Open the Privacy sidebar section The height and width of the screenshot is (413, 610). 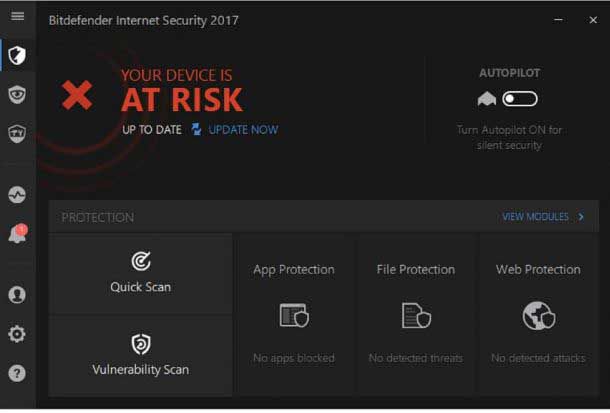coord(17,94)
